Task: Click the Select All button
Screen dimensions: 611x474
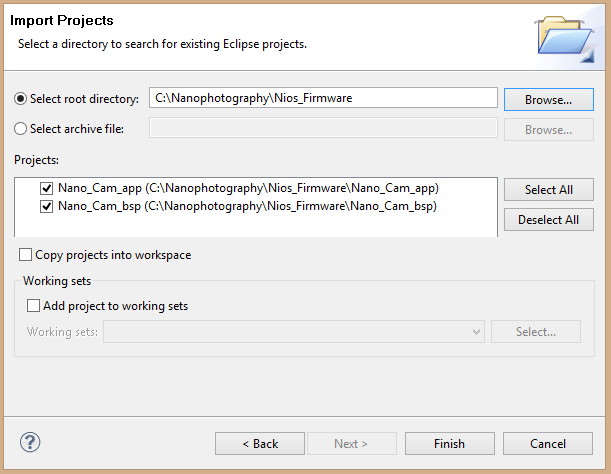Action: (x=549, y=190)
